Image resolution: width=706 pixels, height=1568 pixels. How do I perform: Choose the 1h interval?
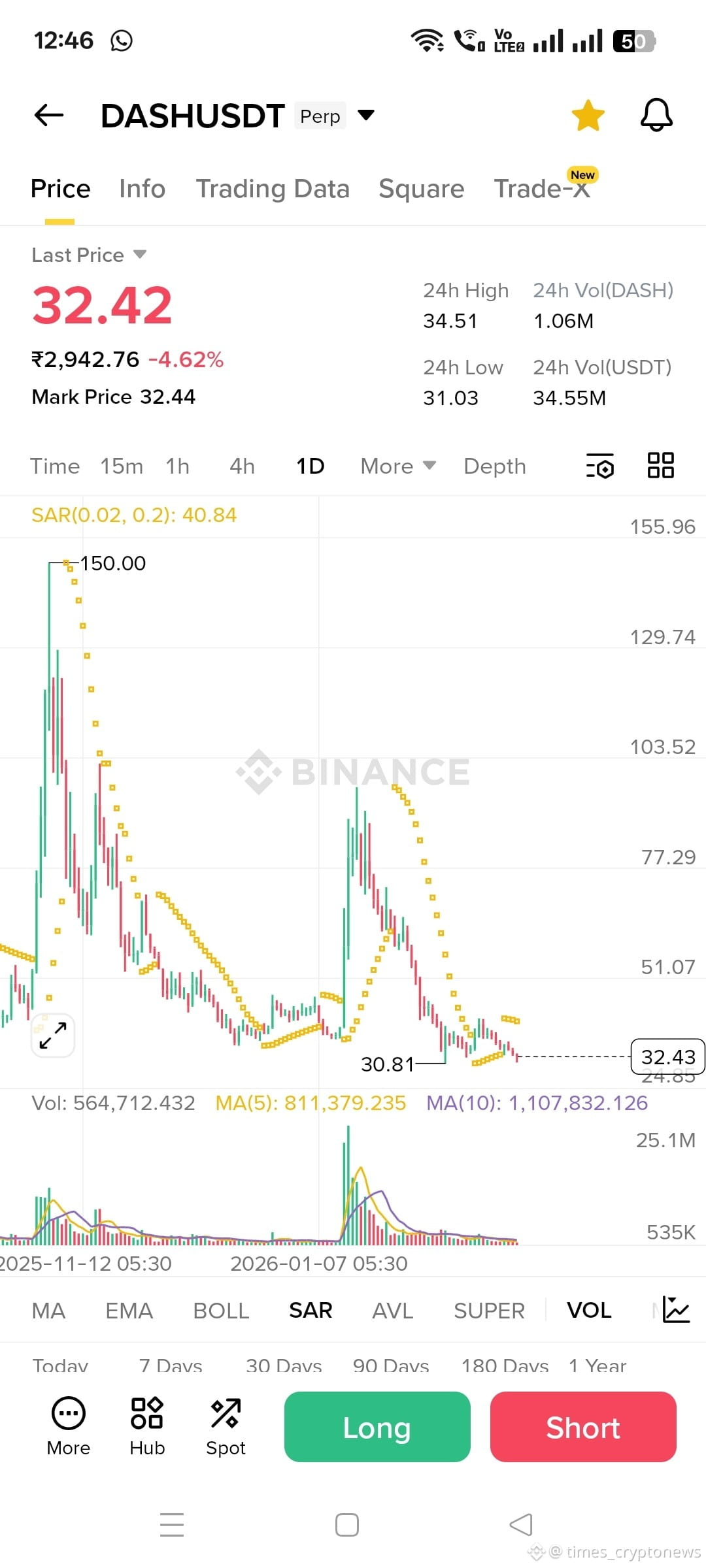(177, 466)
